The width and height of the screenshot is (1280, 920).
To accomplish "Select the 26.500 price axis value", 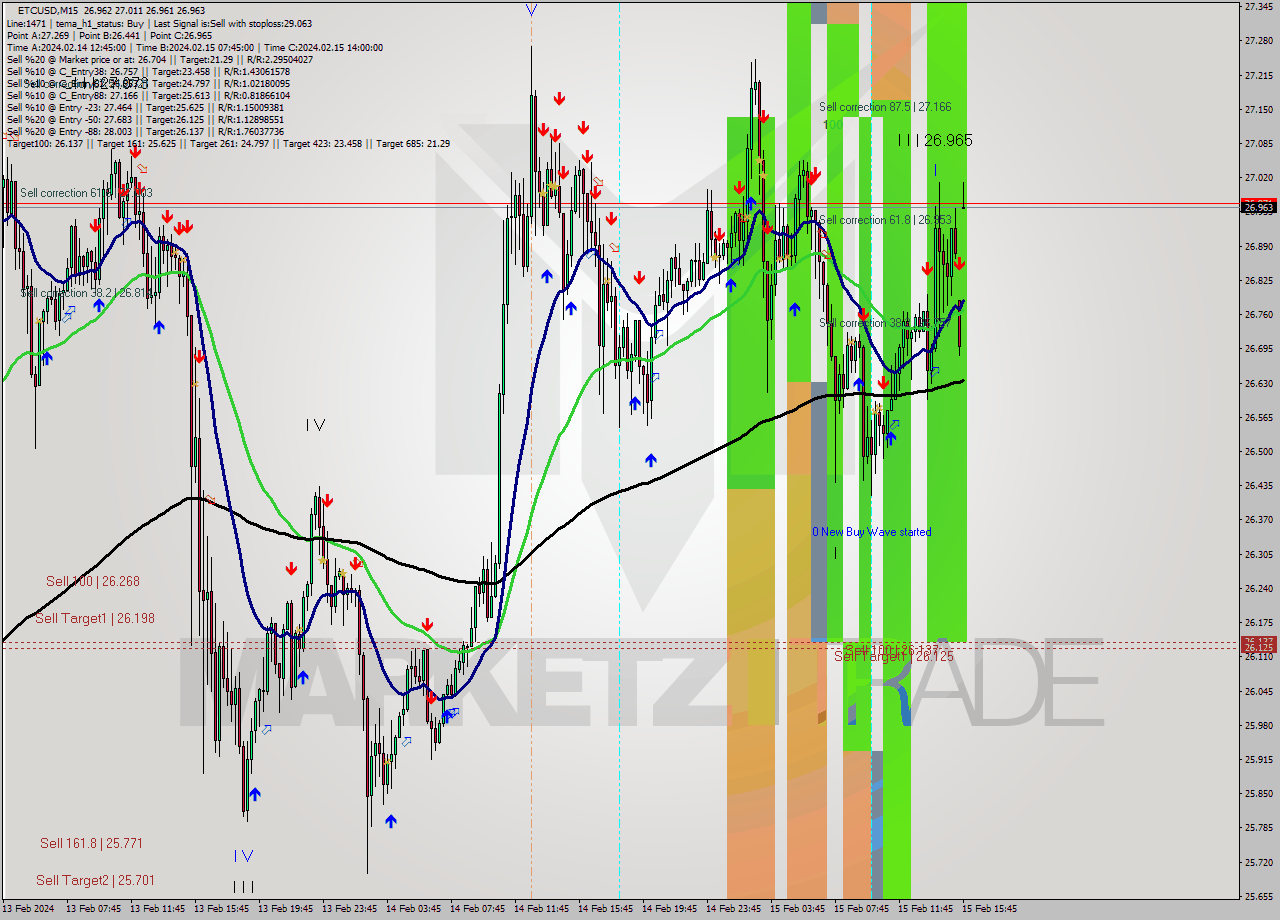I will tap(1258, 451).
